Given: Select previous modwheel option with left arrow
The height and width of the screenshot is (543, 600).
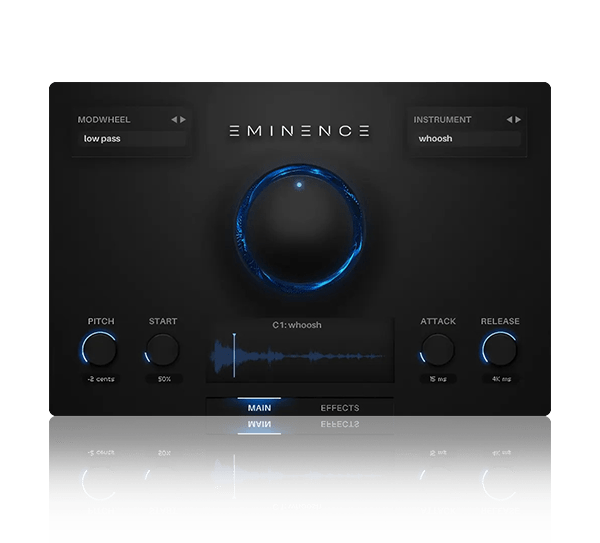Looking at the screenshot, I should 174,120.
